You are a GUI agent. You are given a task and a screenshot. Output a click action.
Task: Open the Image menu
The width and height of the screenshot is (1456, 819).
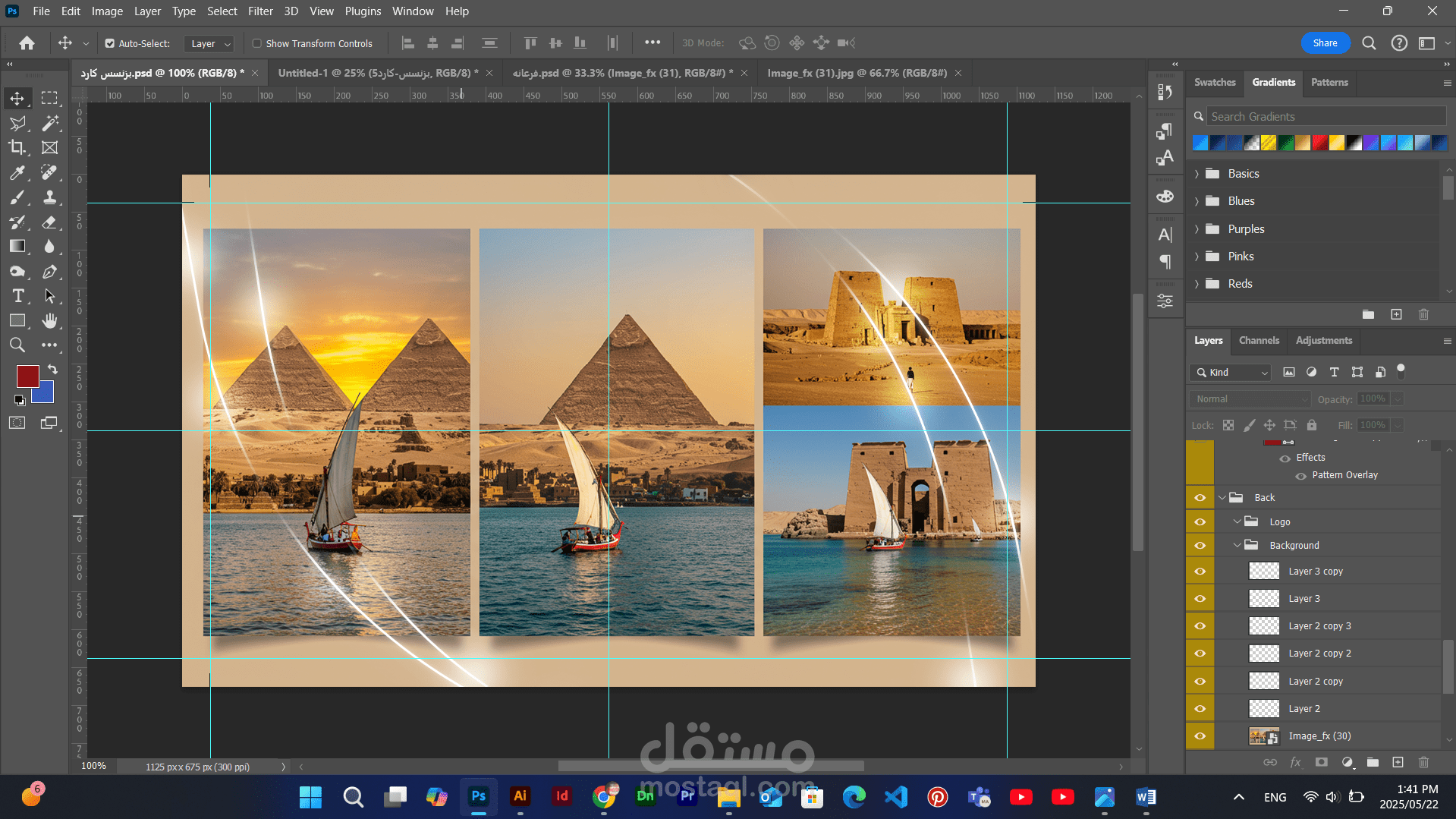click(x=107, y=11)
